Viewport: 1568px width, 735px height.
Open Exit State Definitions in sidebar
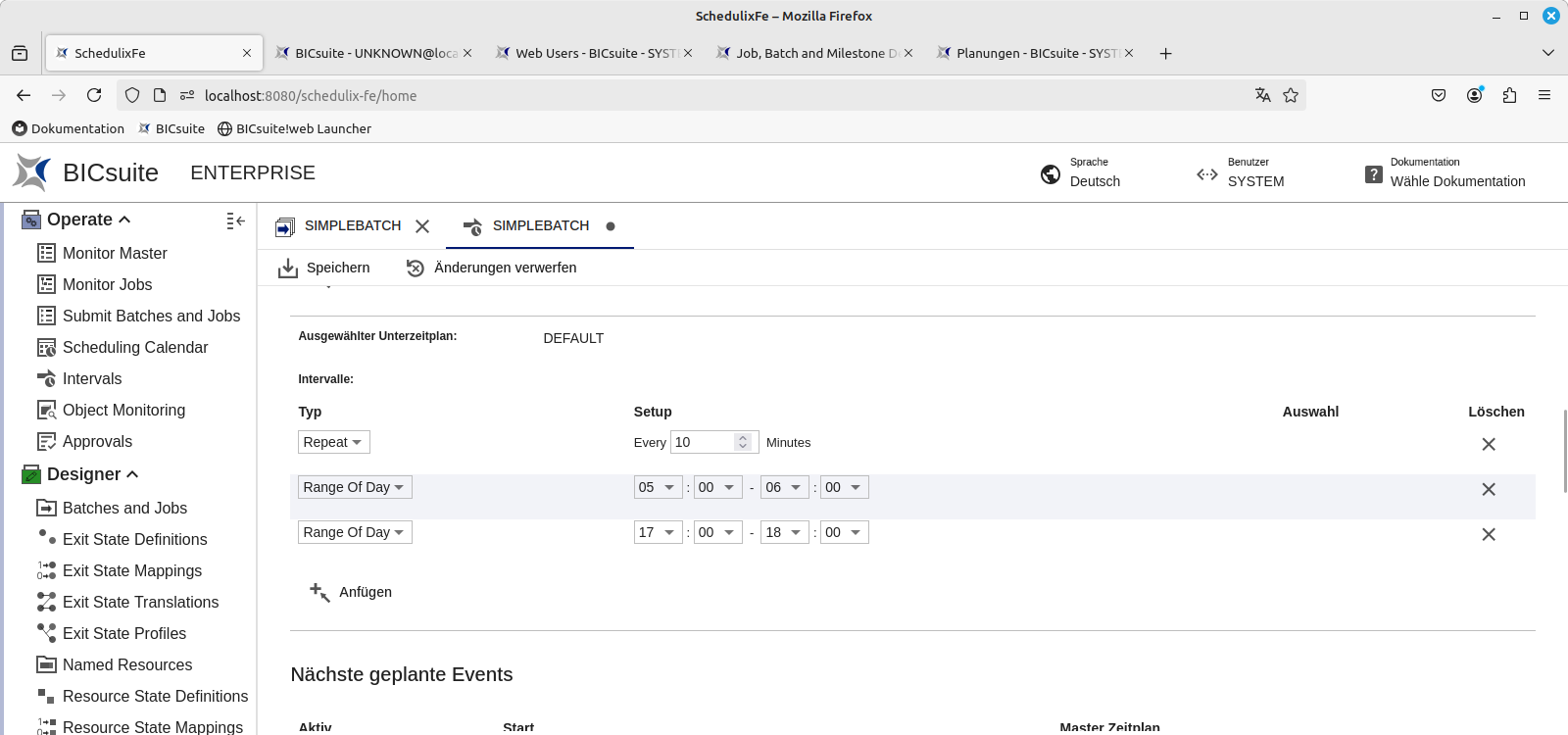134,539
